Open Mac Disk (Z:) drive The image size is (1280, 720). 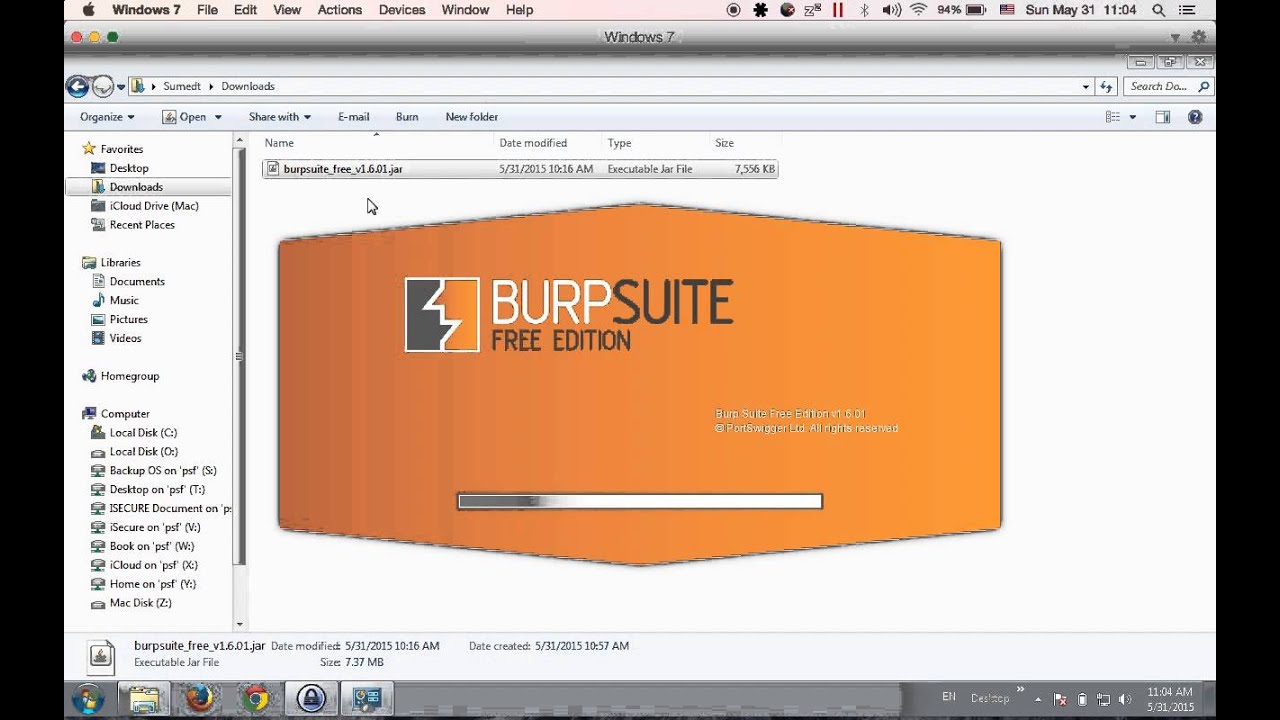click(140, 603)
